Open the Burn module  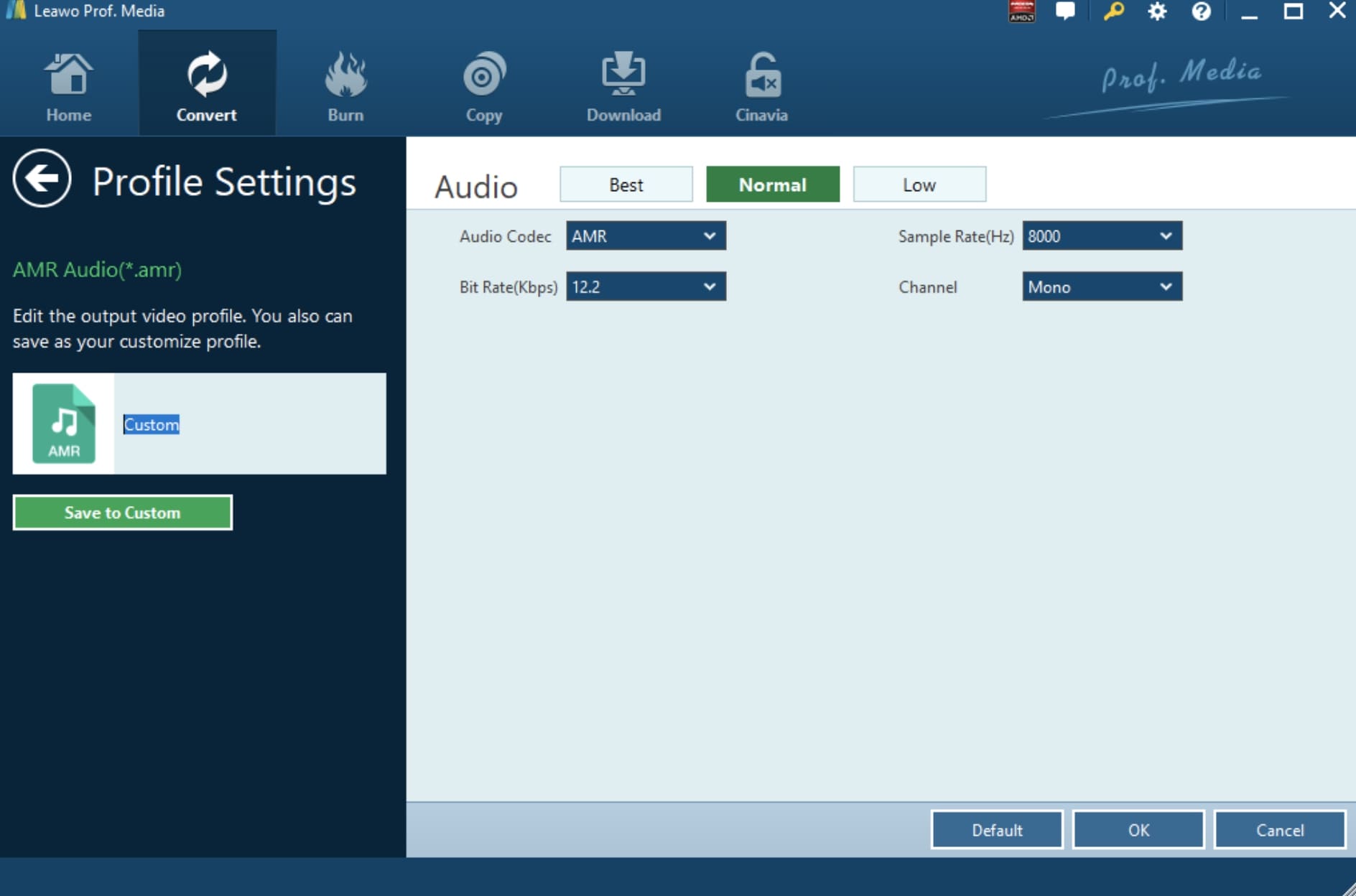(345, 86)
